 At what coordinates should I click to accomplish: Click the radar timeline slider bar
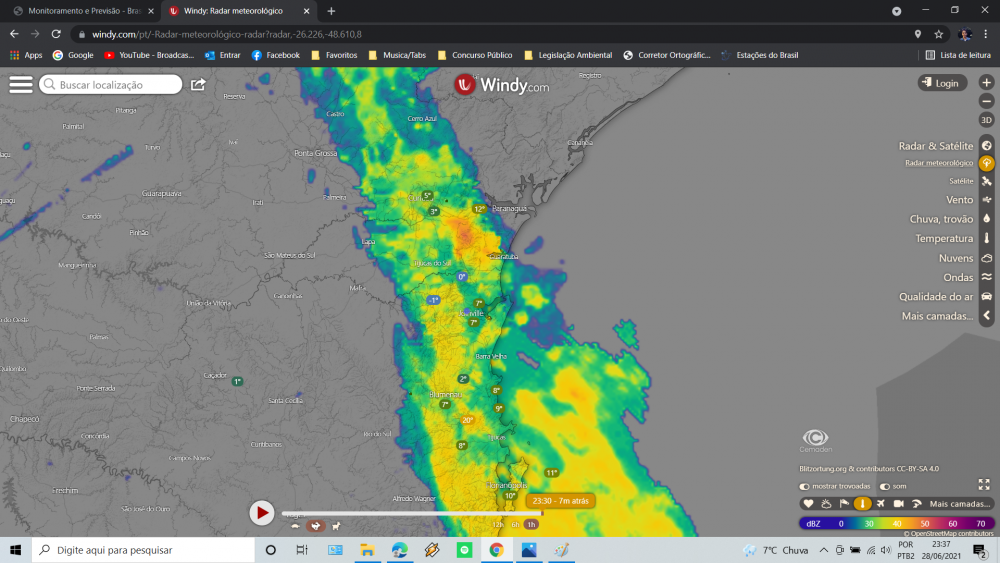[412, 513]
